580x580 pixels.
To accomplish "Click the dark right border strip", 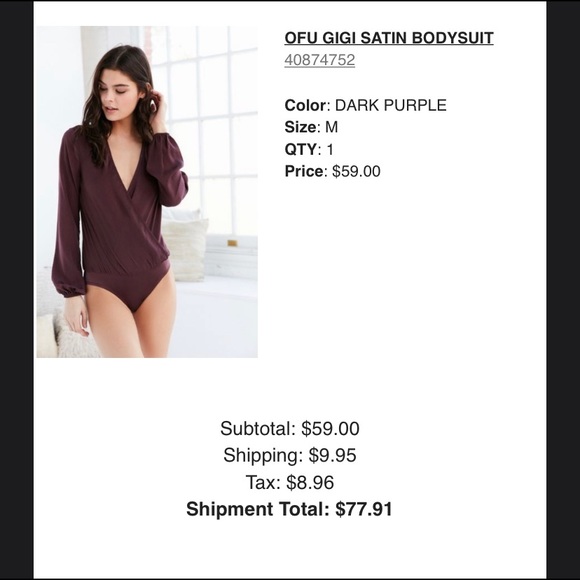I will pos(563,290).
